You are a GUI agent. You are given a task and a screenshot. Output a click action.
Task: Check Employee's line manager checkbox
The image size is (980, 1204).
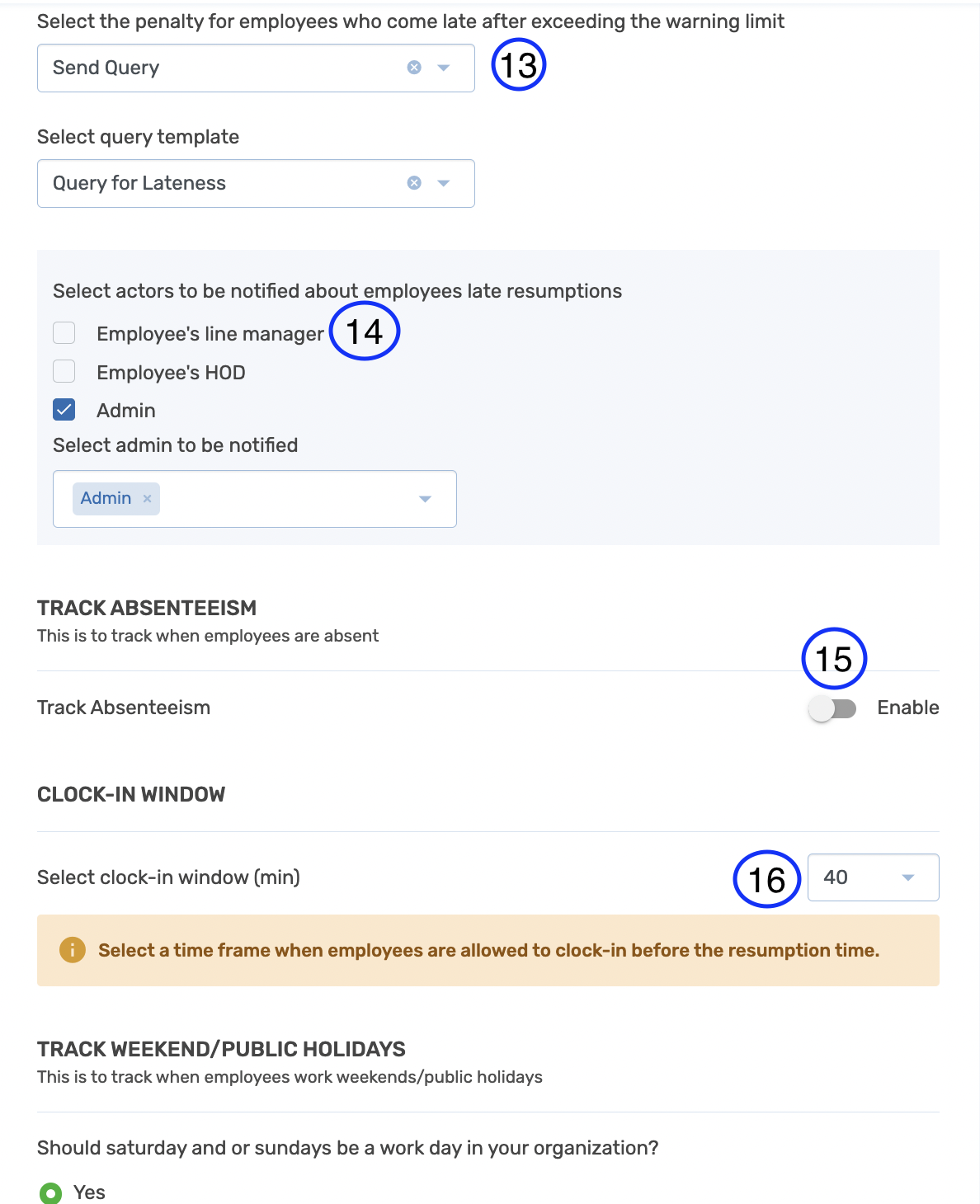click(64, 332)
